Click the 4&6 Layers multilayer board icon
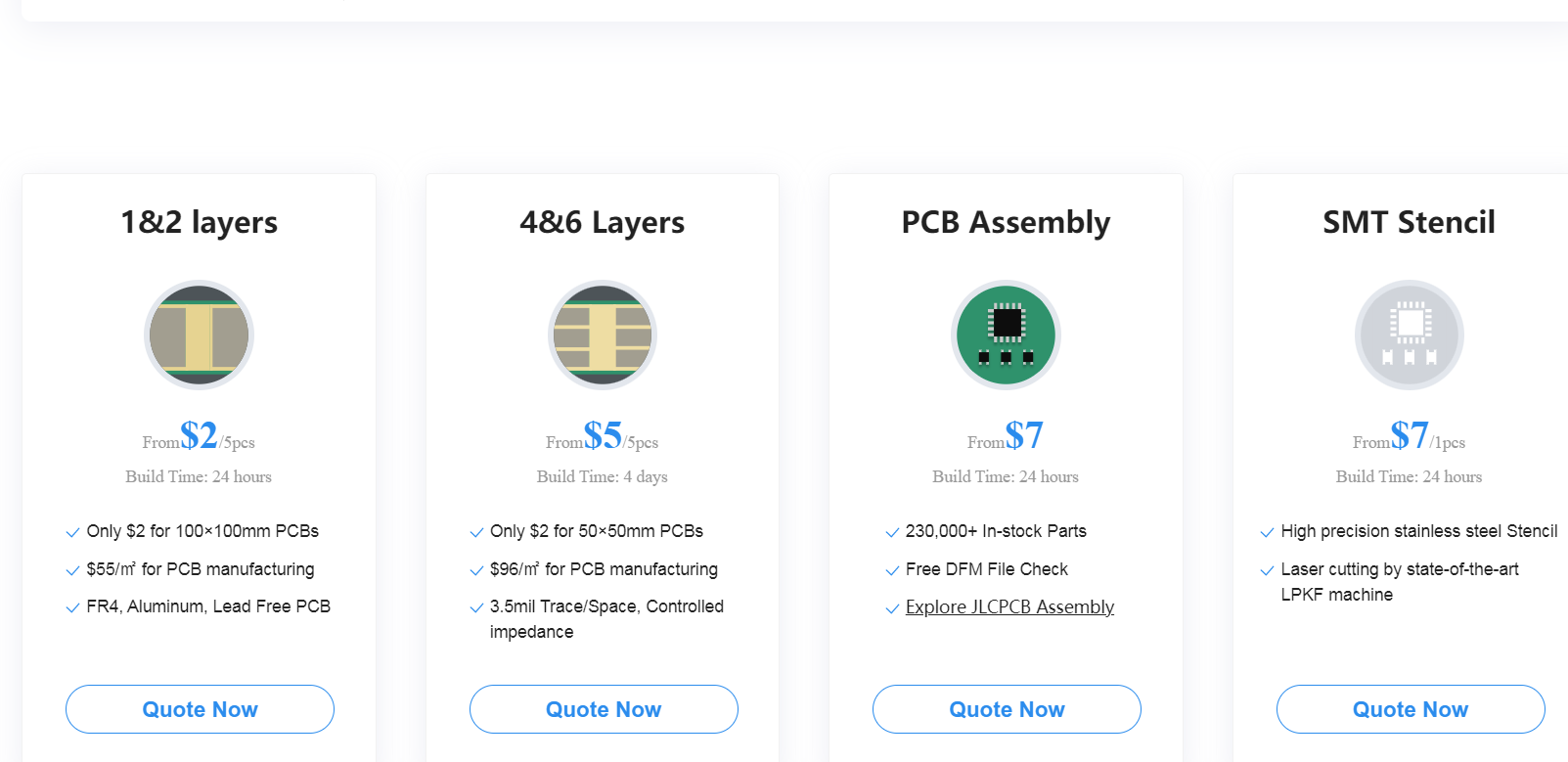The image size is (1568, 762). point(603,335)
